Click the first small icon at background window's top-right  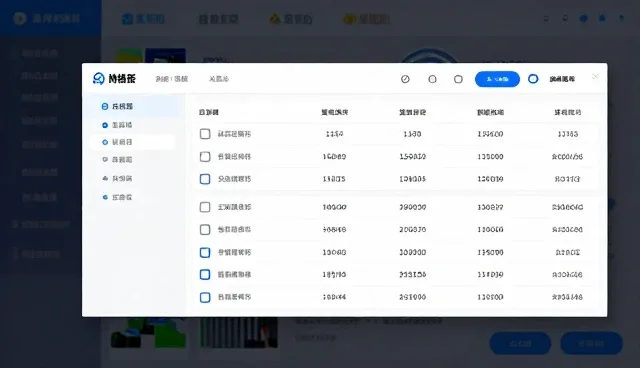tap(546, 19)
